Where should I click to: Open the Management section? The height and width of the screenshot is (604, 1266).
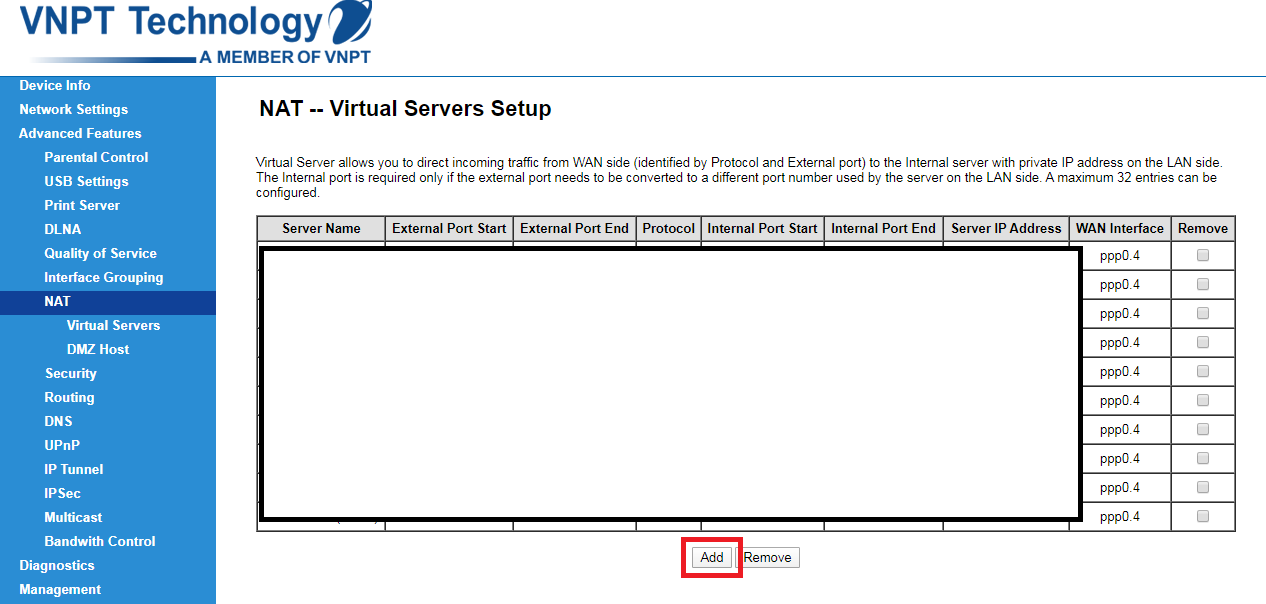coord(60,589)
